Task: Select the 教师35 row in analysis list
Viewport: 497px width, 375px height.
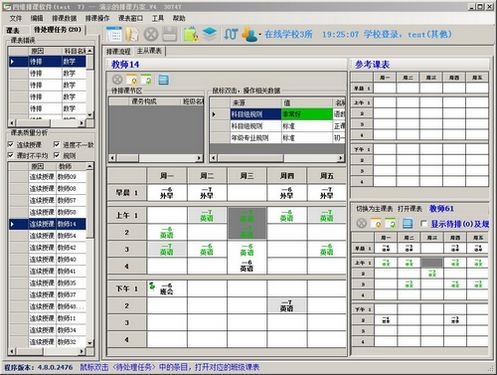Action: 47,283
